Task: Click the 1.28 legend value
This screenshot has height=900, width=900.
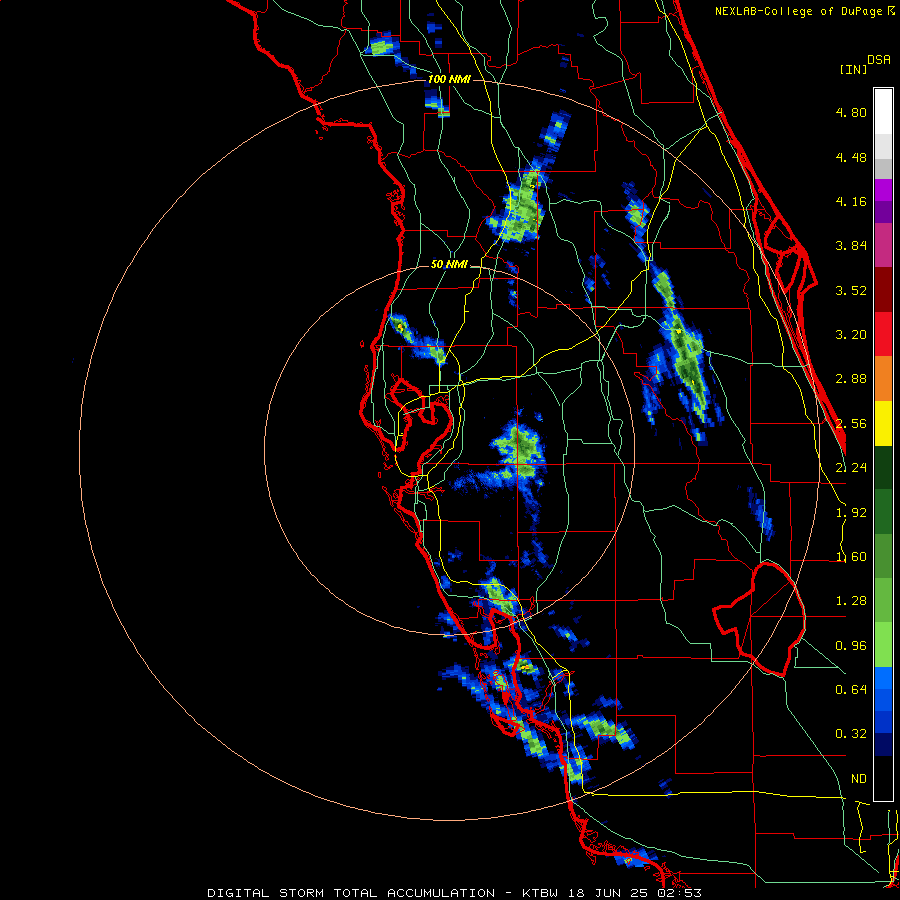Action: click(x=851, y=601)
